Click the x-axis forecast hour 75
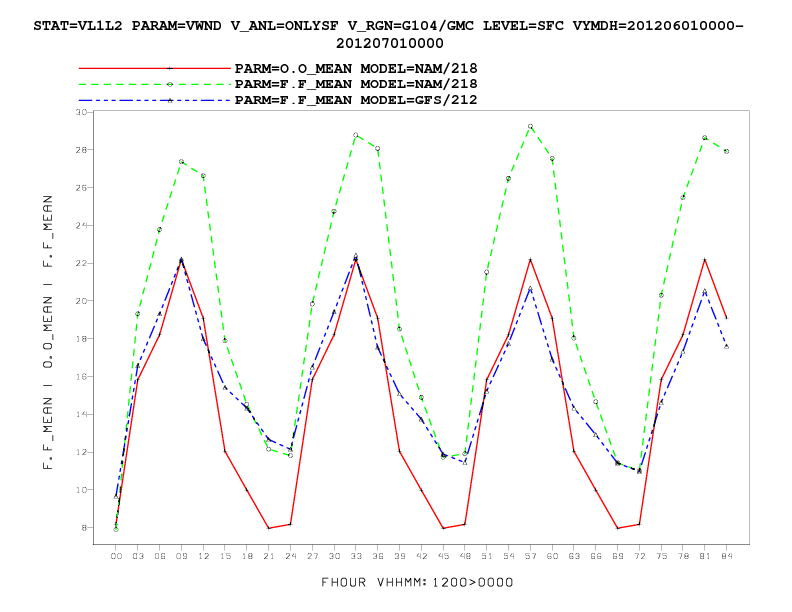This screenshot has height=612, width=792. [x=661, y=556]
